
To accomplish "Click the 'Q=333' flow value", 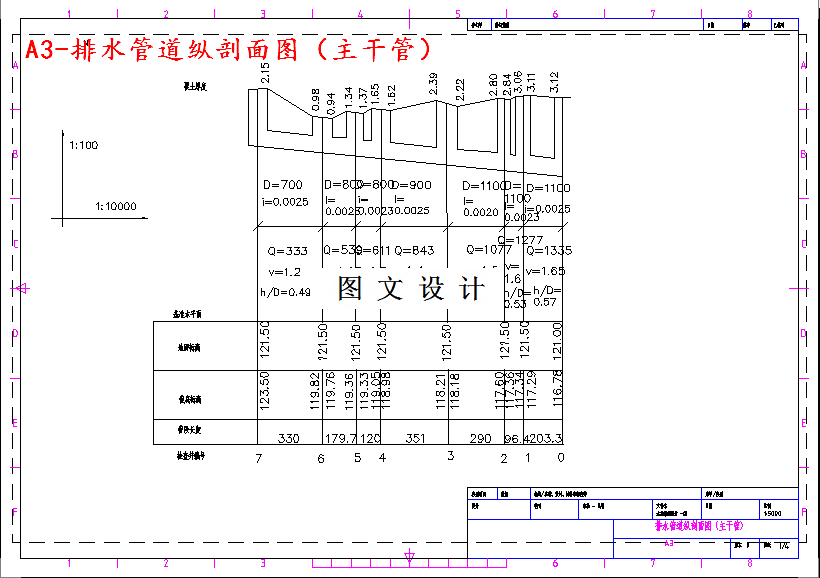I will (x=288, y=251).
